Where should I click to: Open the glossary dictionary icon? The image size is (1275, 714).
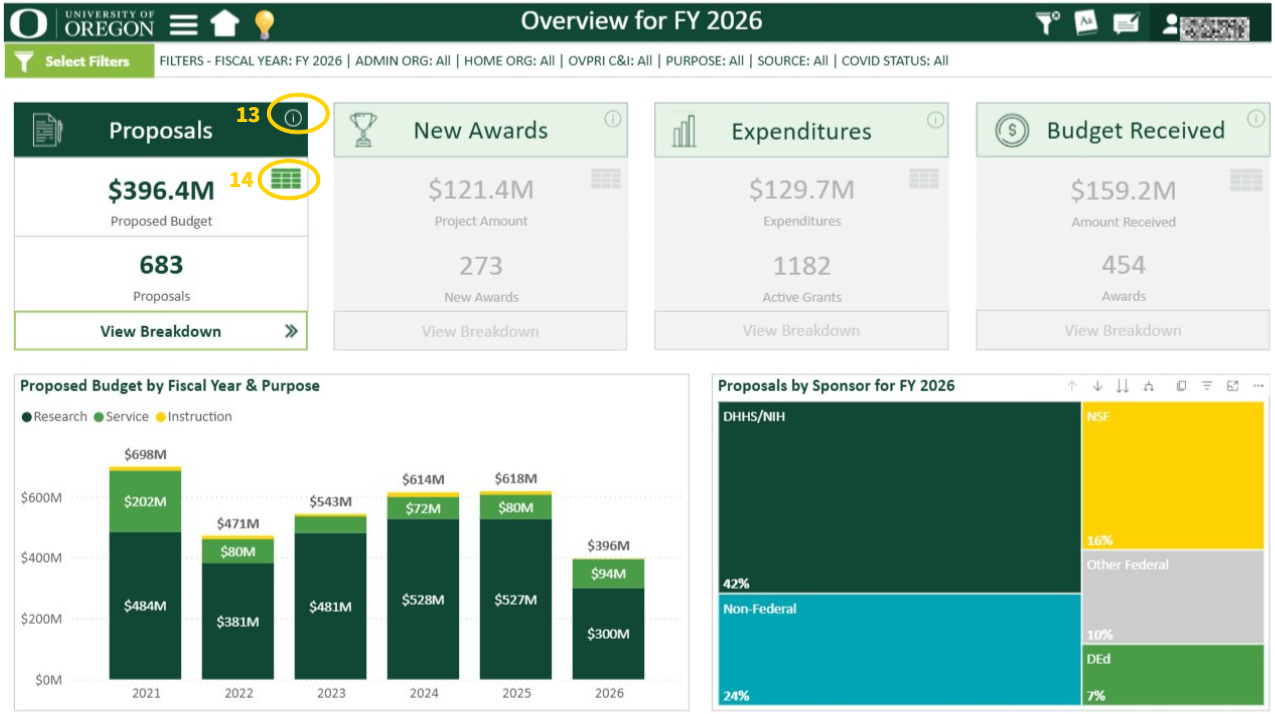tap(1086, 23)
